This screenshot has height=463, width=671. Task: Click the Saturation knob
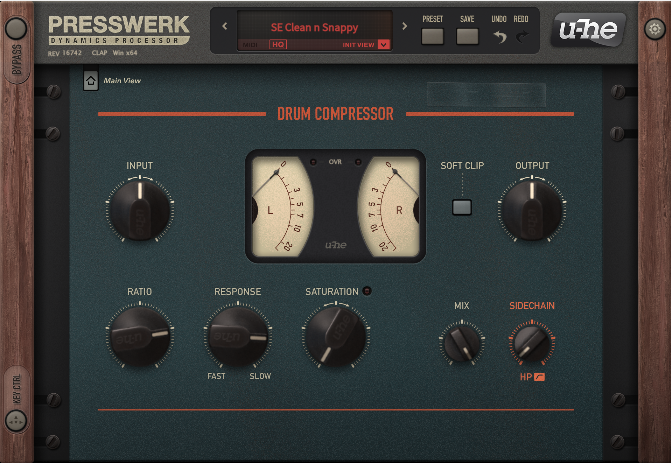(x=336, y=335)
